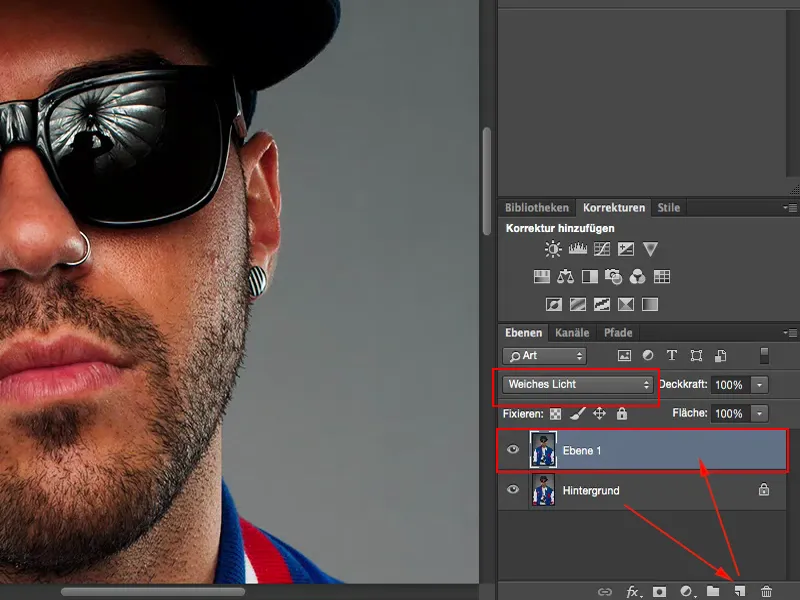Lock image pixels (Fixieren brush)
The image size is (800, 600).
tap(578, 413)
